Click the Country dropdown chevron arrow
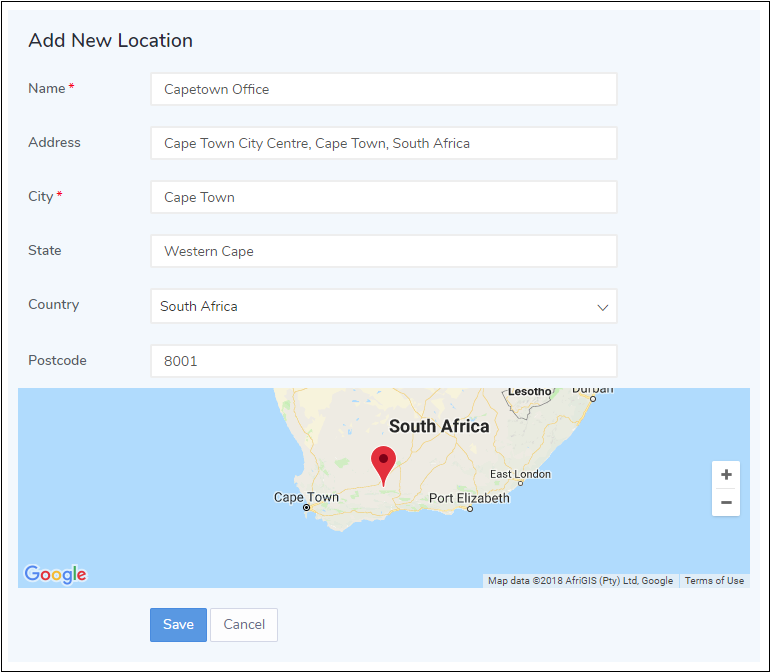The width and height of the screenshot is (771, 672). coord(602,307)
